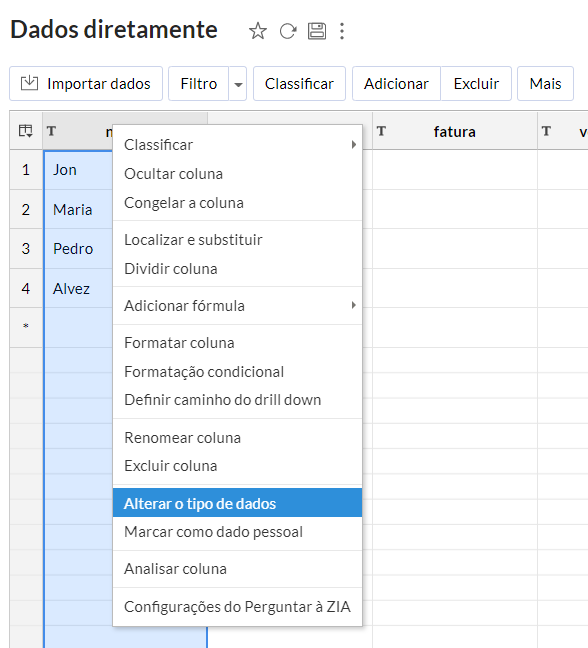This screenshot has width=588, height=648.
Task: Select Definir caminho do drill down
Action: [237, 400]
